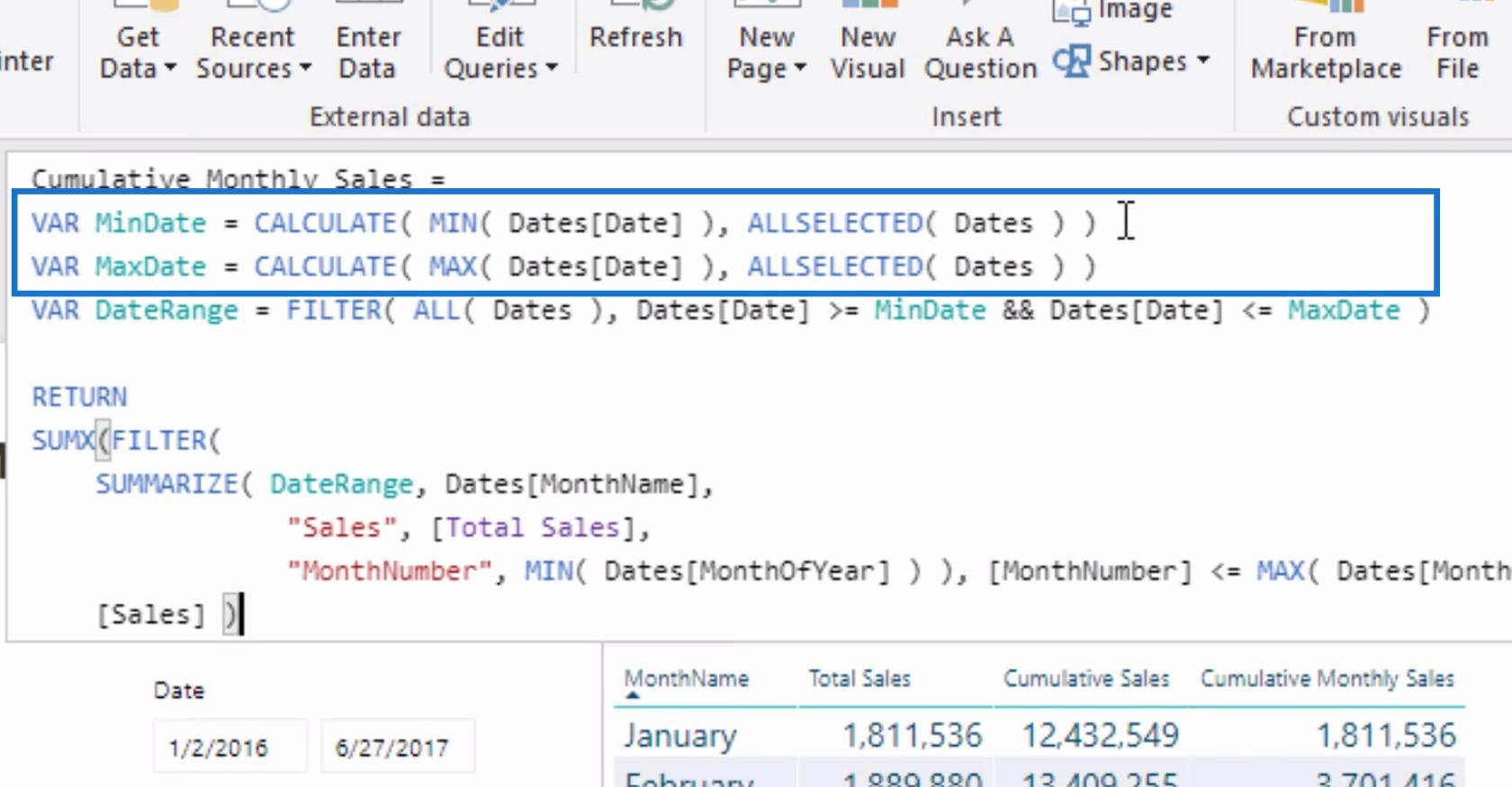Click January Total Sales value 1,811,536
This screenshot has height=787, width=1512.
tap(912, 736)
